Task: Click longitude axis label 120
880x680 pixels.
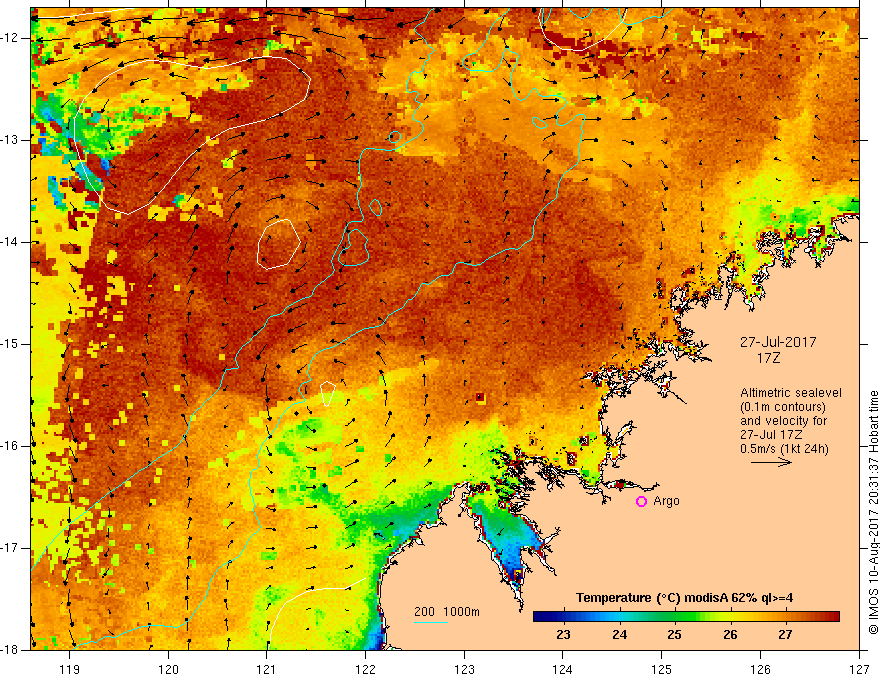Action: (168, 669)
